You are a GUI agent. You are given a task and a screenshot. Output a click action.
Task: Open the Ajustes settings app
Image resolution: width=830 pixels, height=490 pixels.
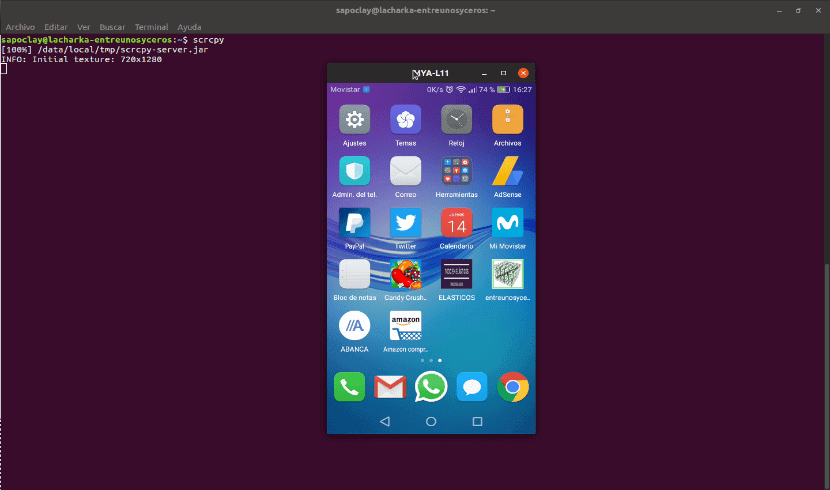354,120
